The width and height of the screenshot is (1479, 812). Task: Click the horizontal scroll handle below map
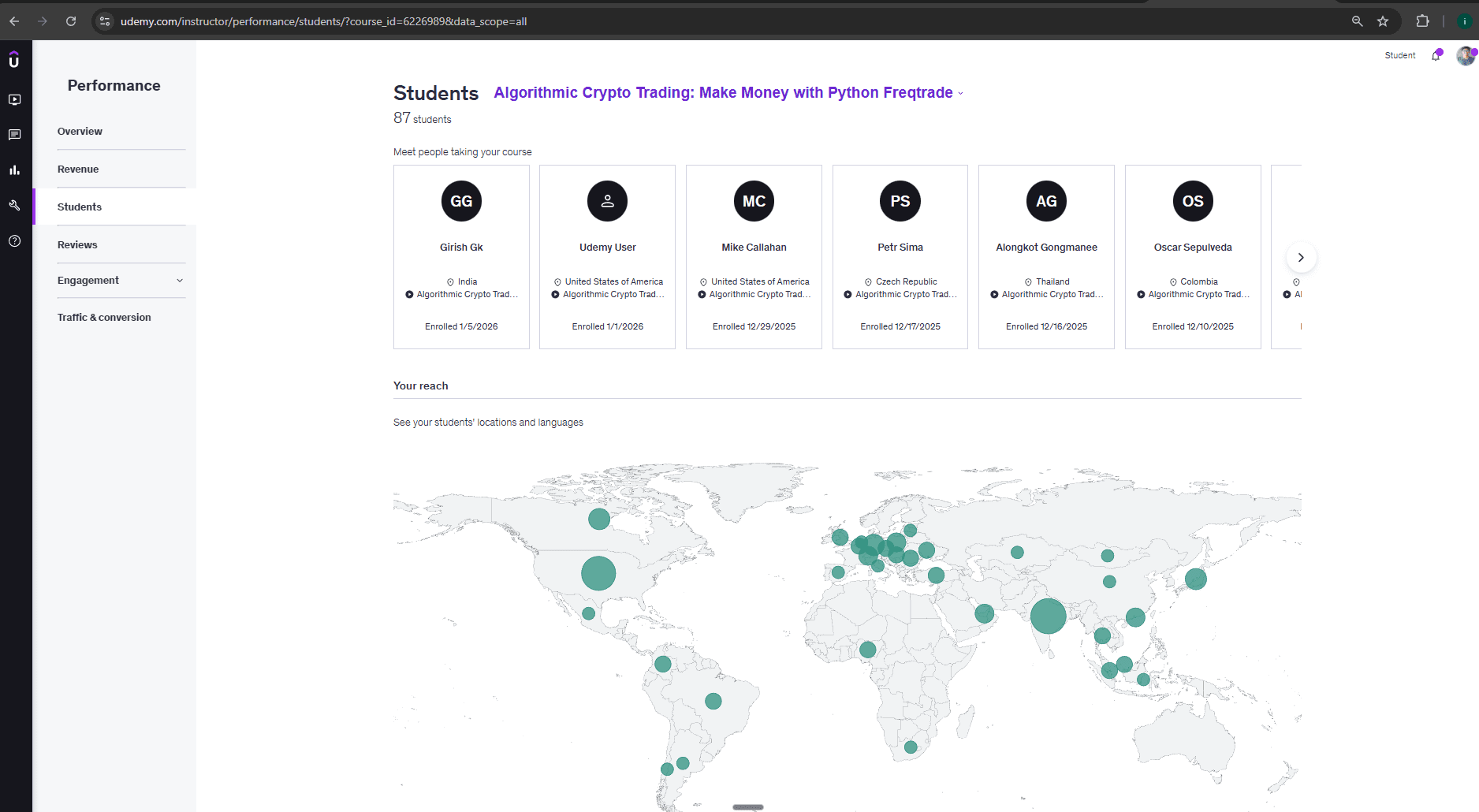click(748, 807)
